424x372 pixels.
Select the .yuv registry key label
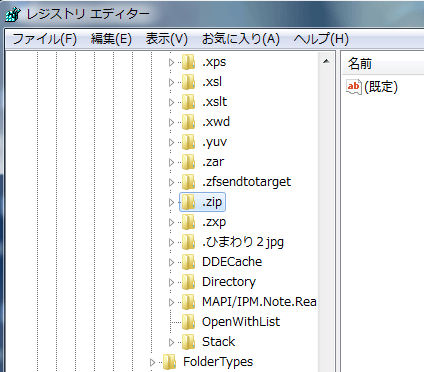[214, 142]
